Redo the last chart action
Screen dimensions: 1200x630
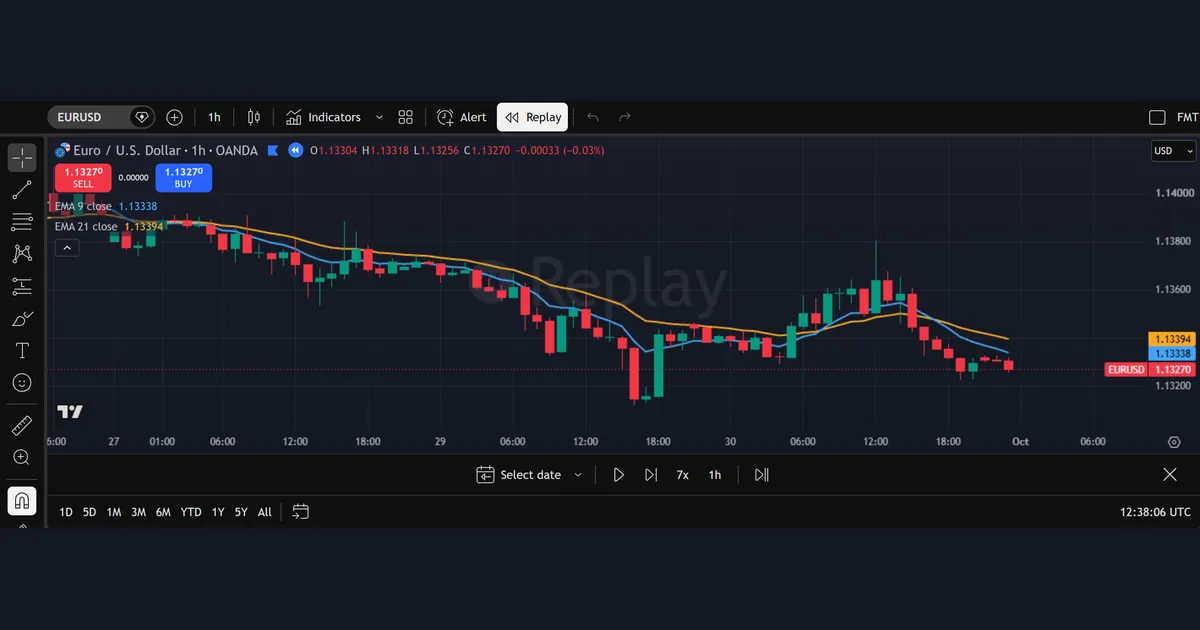[x=625, y=117]
